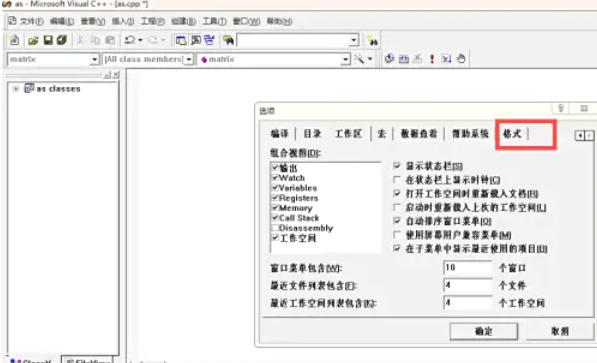Enable 启动时重新载入上次的工作空间 checkbox
This screenshot has width=597, height=363.
click(397, 207)
